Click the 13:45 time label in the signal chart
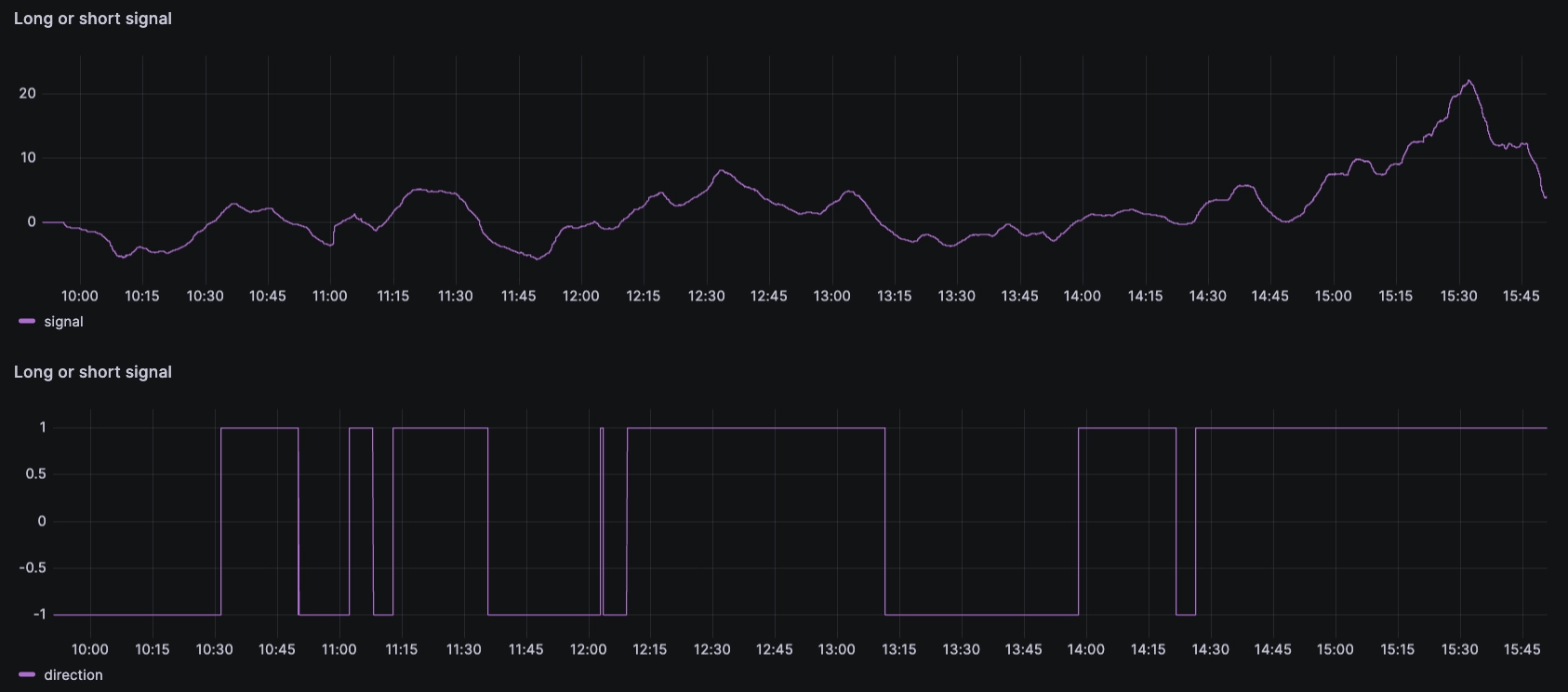The width and height of the screenshot is (1568, 692). 1019,296
